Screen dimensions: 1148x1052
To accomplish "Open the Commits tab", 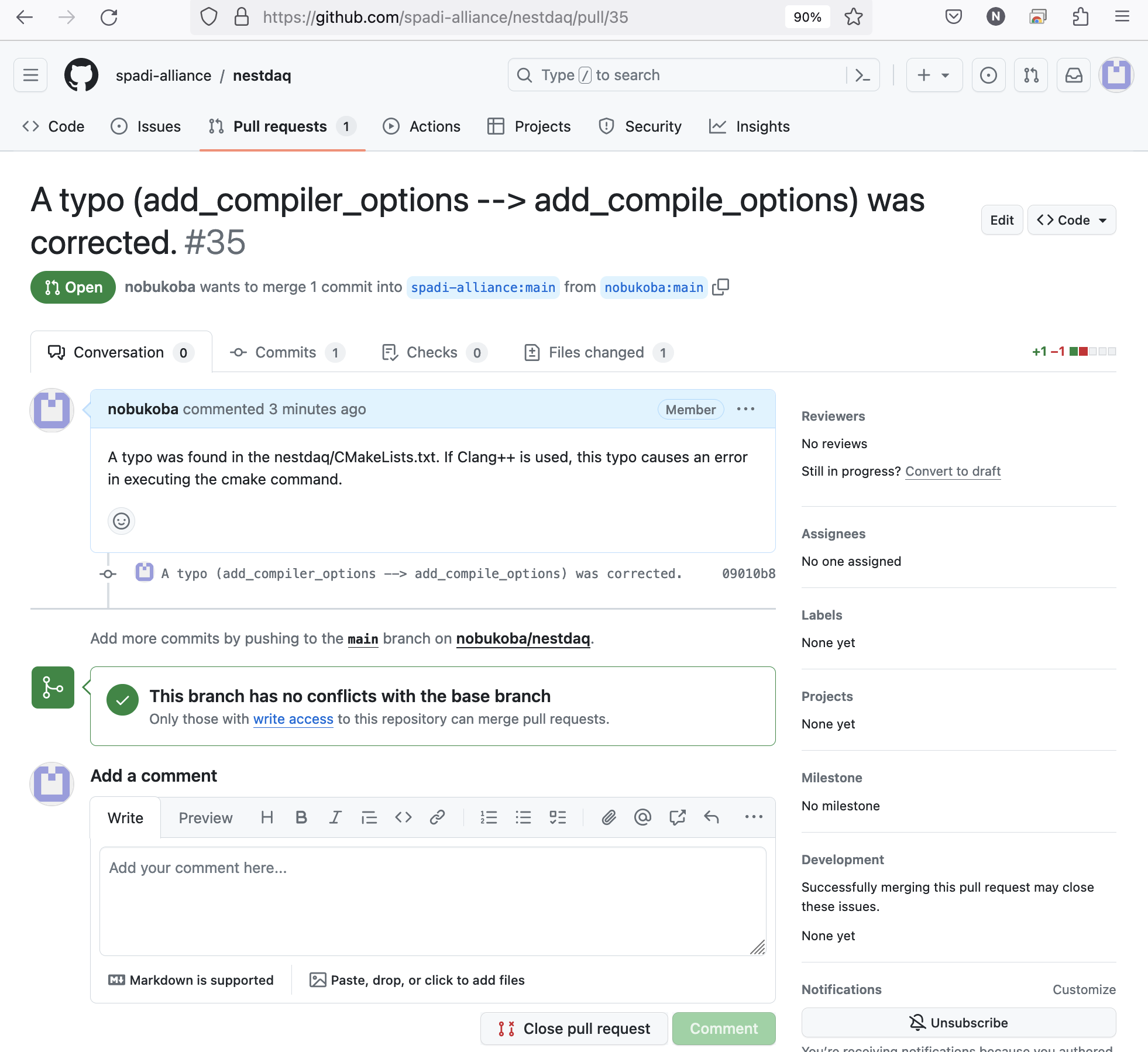I will pos(286,352).
